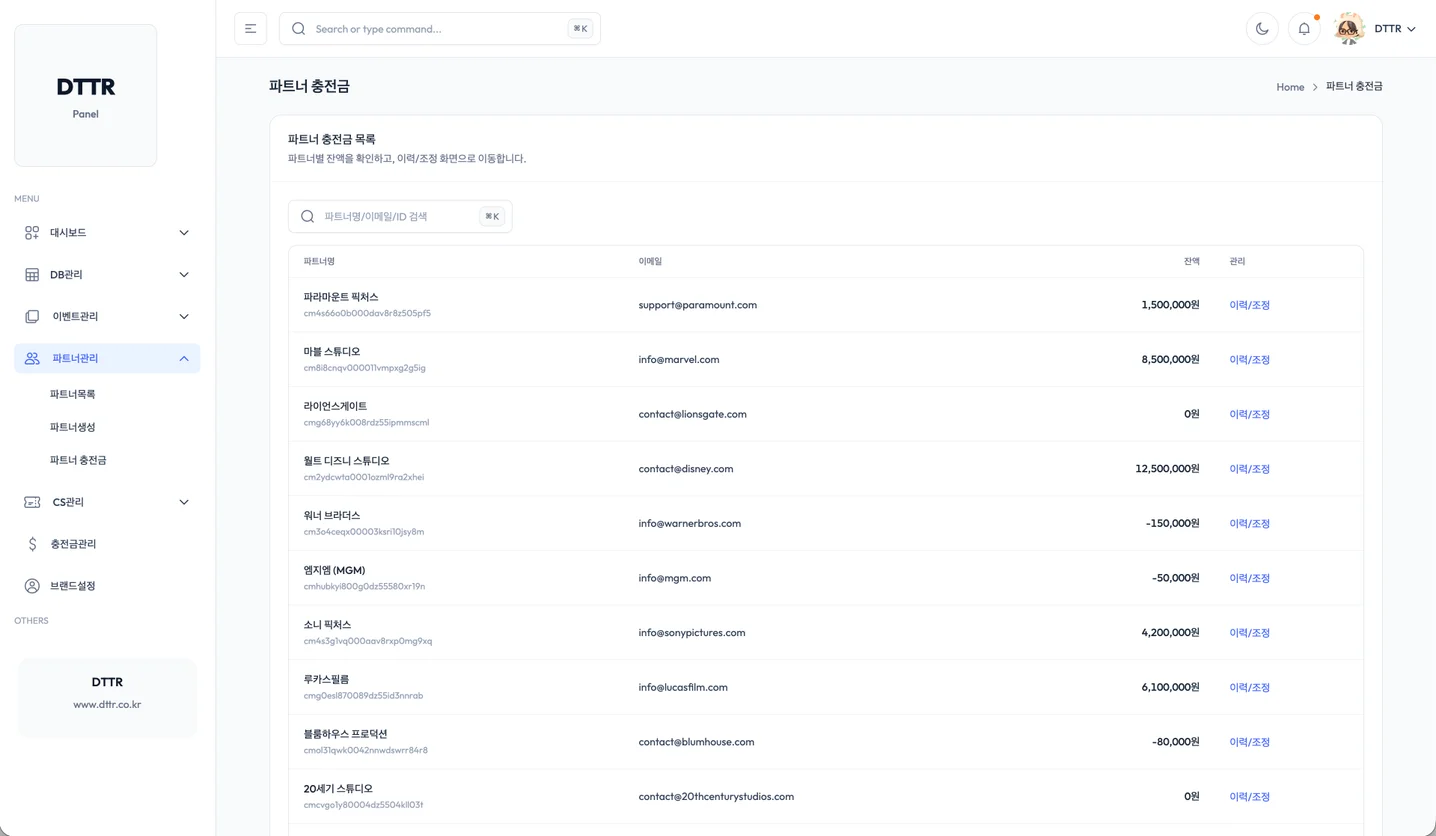The image size is (1436, 836).
Task: Click the 12,500,000원 balance cell
Action: coord(1167,469)
